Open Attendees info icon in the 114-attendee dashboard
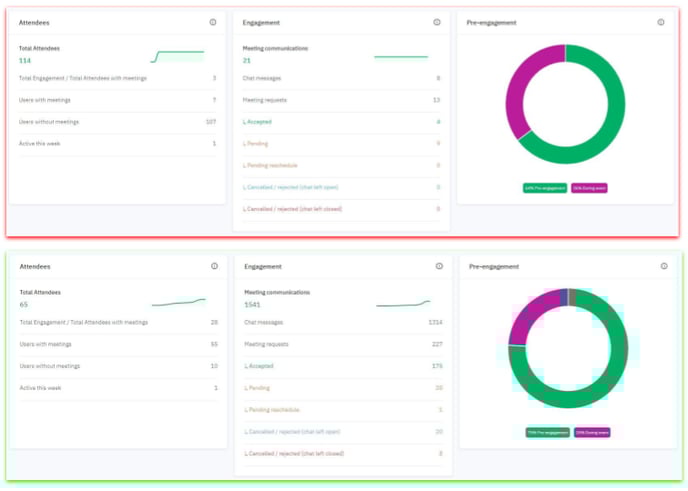Image resolution: width=688 pixels, height=491 pixels. tap(213, 22)
